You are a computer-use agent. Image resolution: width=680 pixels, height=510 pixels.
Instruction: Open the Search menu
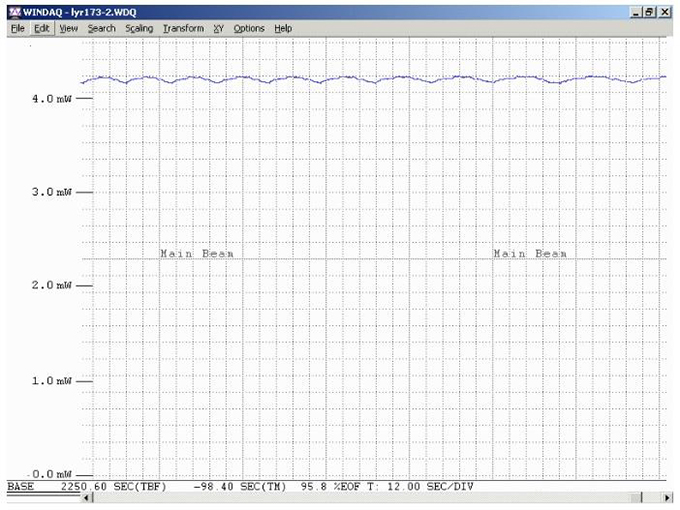click(x=101, y=29)
